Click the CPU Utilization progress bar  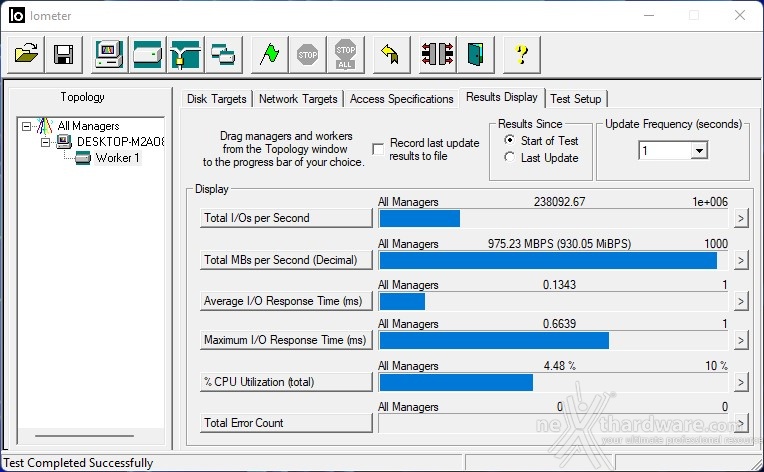click(x=553, y=382)
